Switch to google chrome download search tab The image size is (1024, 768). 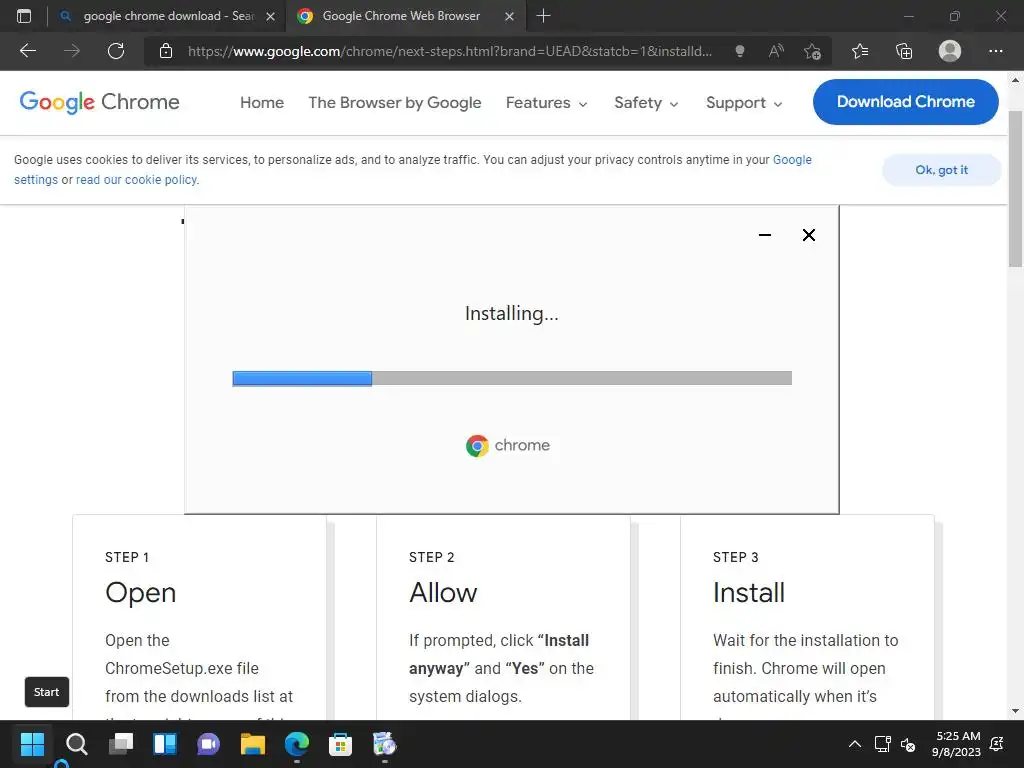point(167,16)
